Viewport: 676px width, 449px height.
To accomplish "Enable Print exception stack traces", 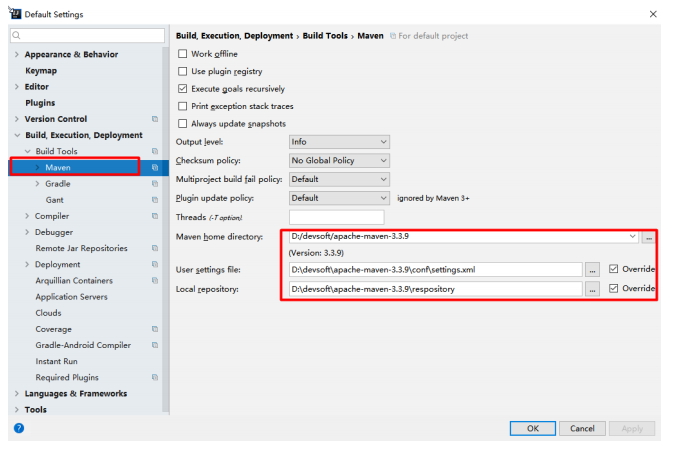I will 182,106.
